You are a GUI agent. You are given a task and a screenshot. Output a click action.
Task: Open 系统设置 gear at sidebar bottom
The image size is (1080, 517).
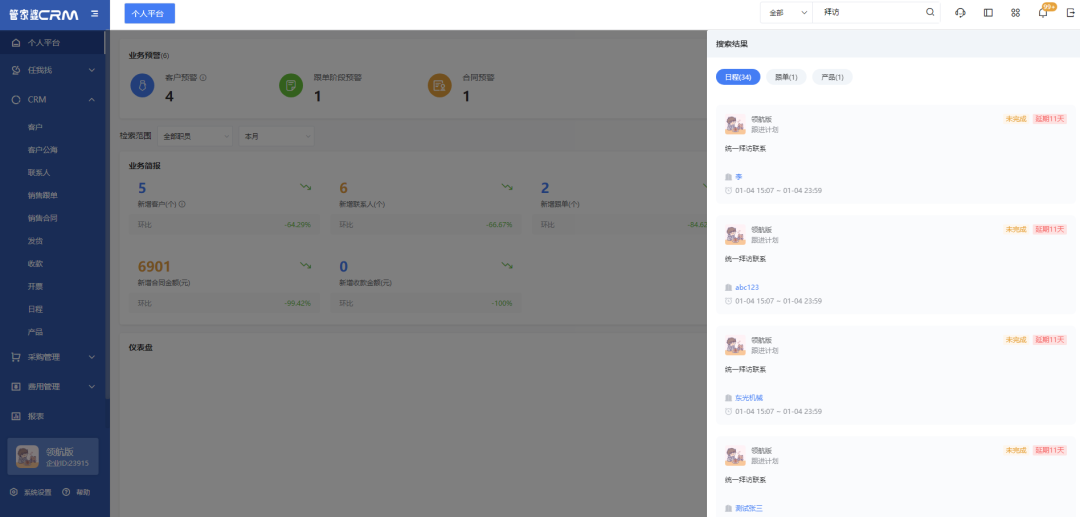[14, 492]
